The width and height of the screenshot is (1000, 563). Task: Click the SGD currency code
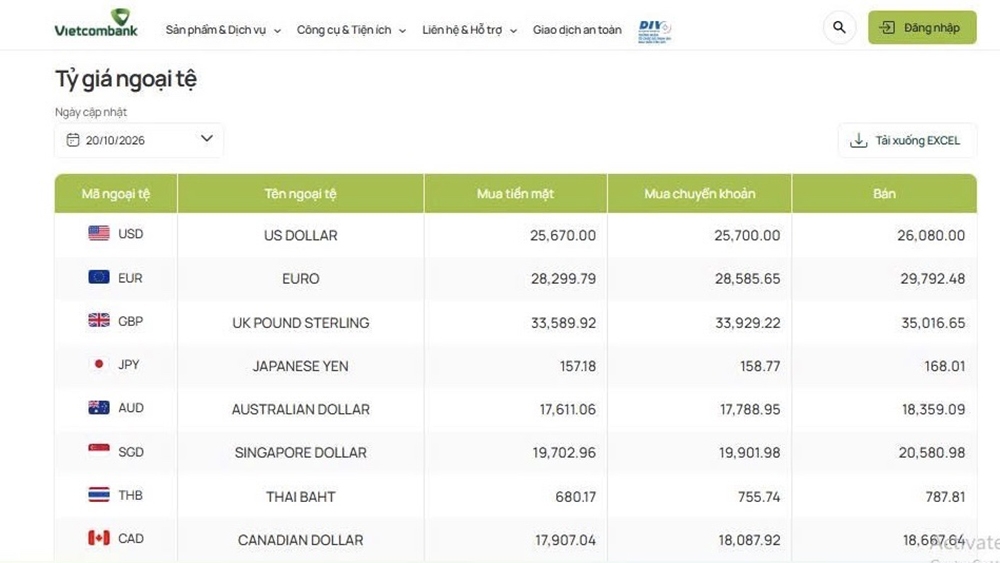[131, 452]
